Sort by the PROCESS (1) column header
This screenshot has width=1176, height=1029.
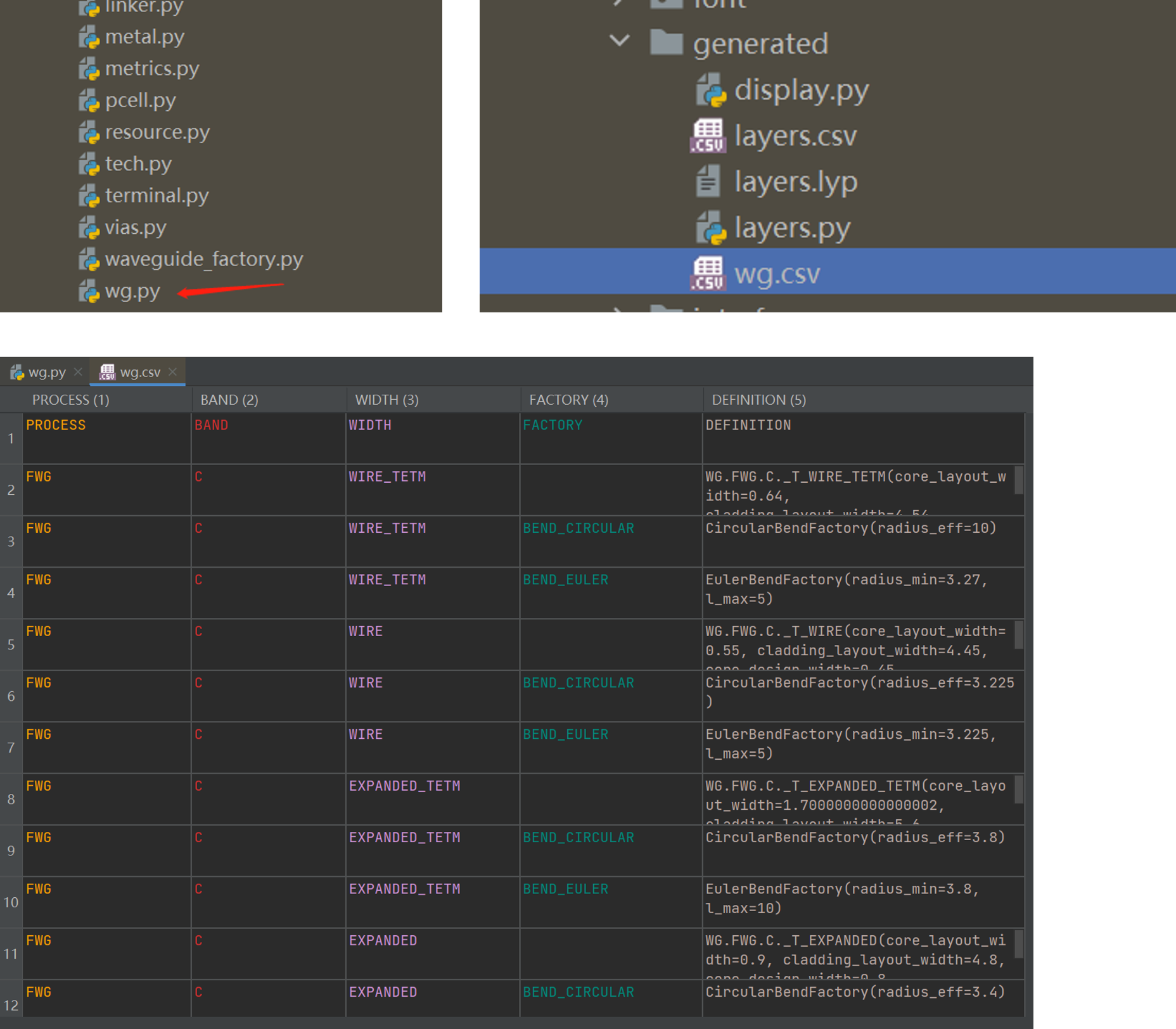[x=71, y=400]
